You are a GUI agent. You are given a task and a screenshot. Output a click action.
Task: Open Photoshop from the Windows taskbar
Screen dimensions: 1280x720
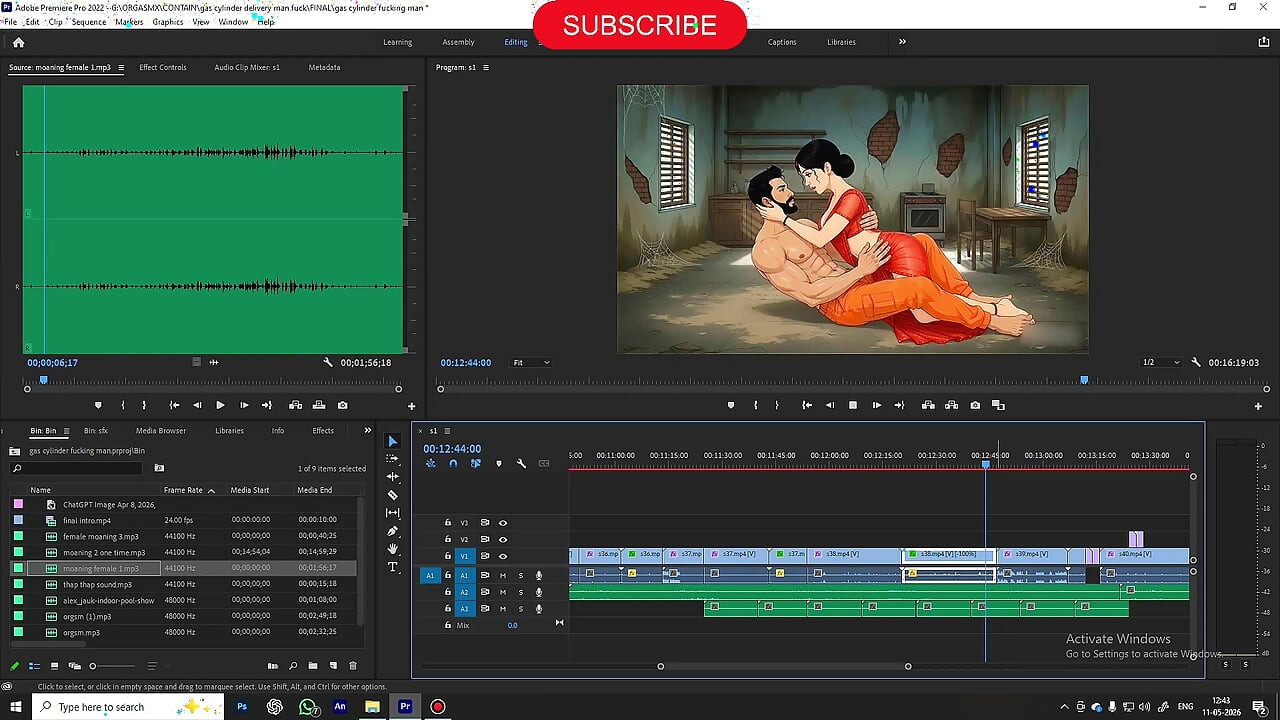[x=242, y=707]
